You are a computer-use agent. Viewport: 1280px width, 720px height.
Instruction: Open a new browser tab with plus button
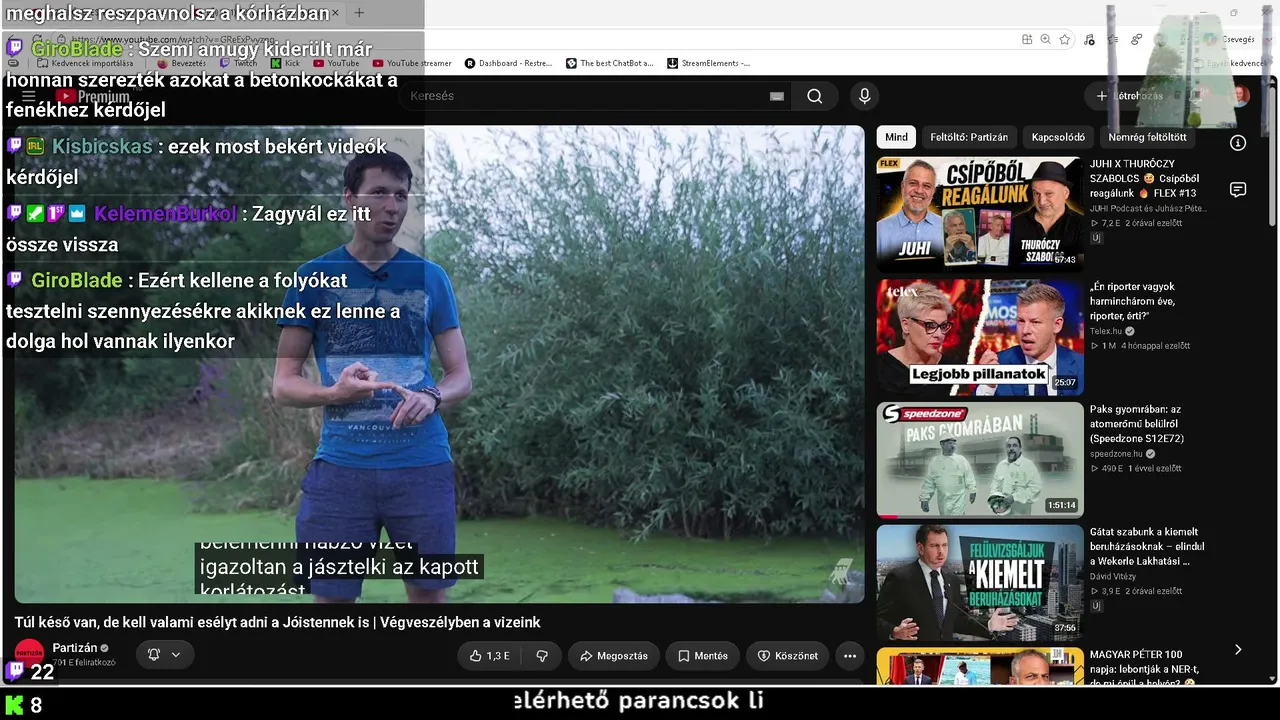click(359, 13)
